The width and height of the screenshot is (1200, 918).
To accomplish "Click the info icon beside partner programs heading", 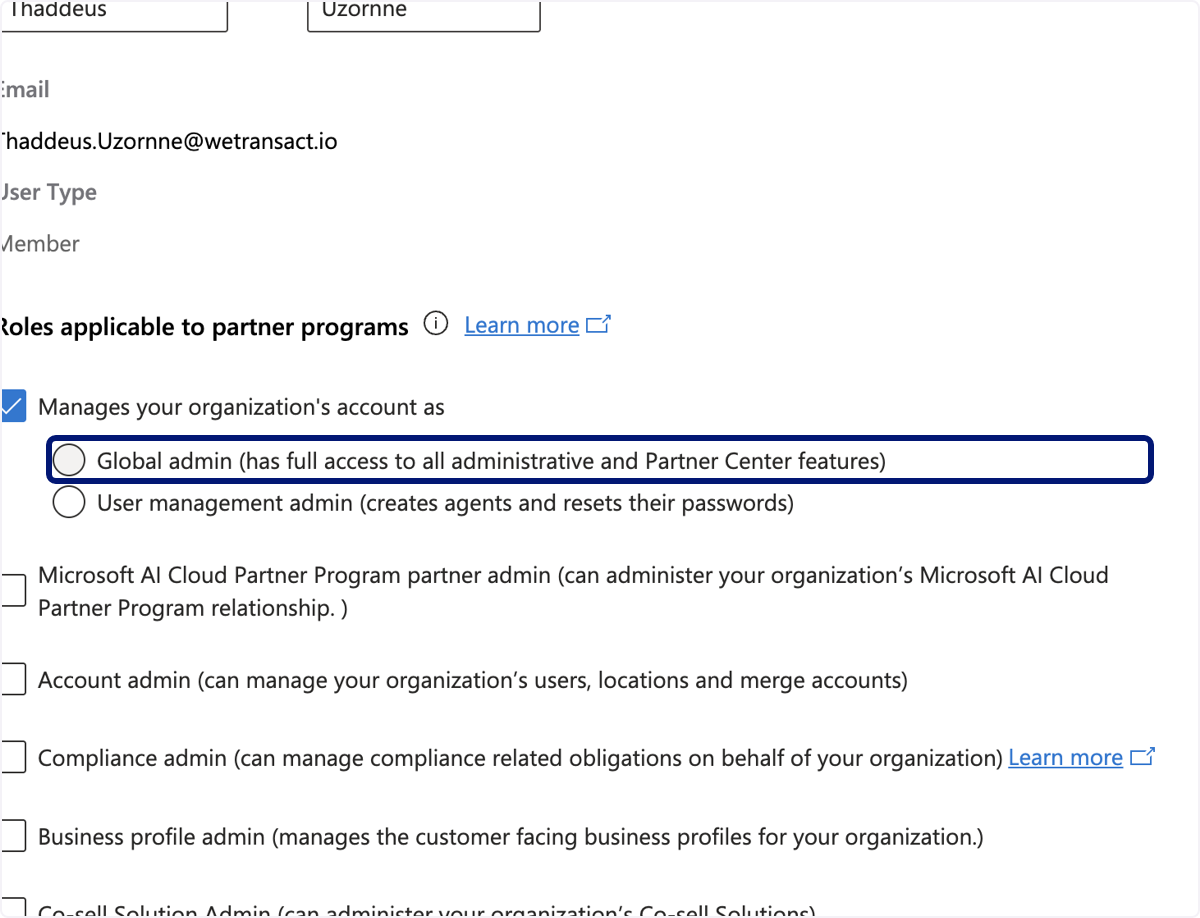I will click(436, 324).
